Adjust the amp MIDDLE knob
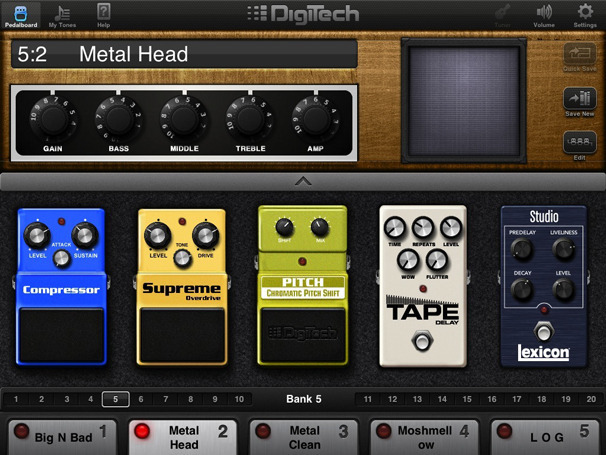 point(184,120)
